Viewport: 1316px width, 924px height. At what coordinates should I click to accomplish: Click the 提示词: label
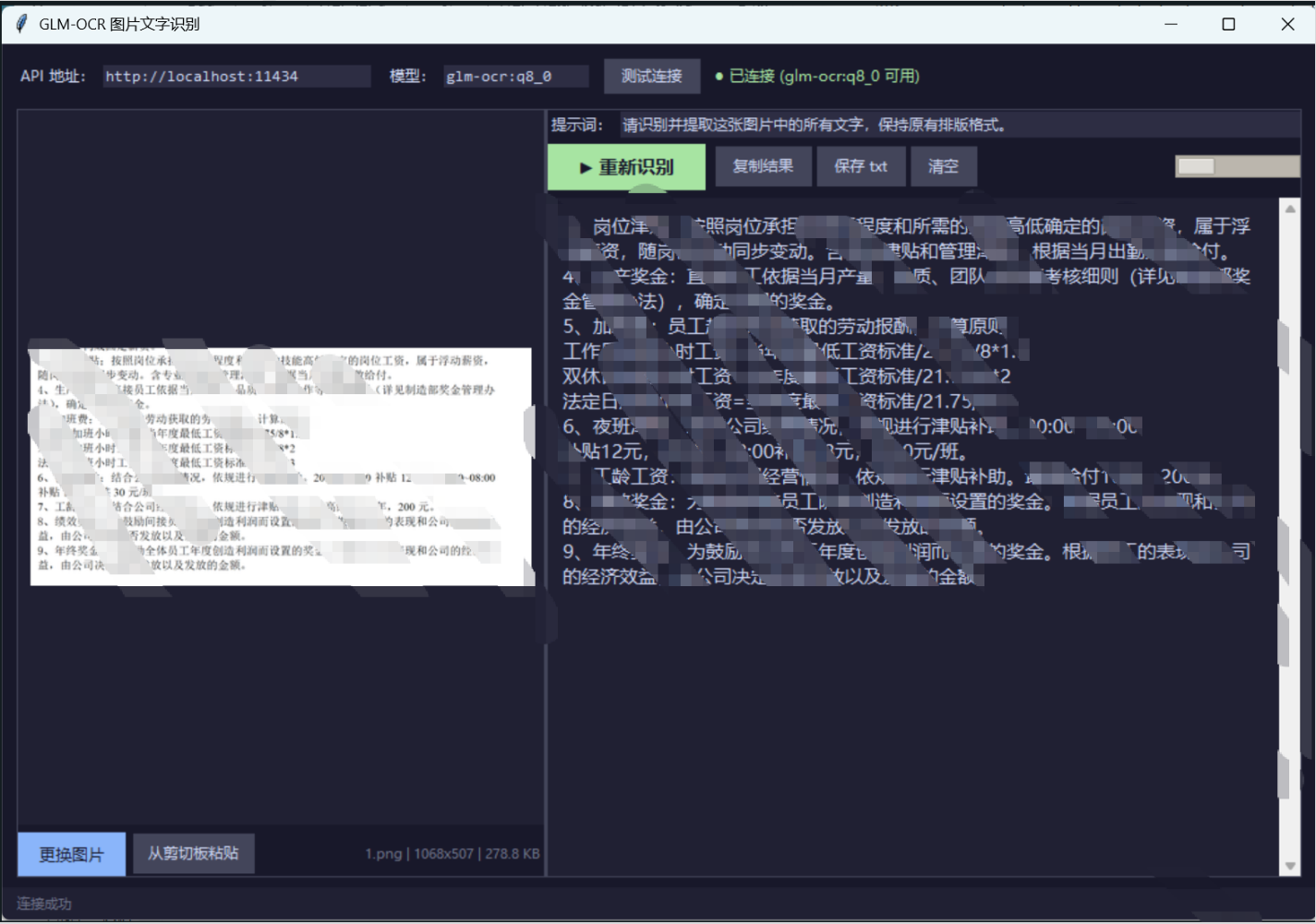(577, 125)
